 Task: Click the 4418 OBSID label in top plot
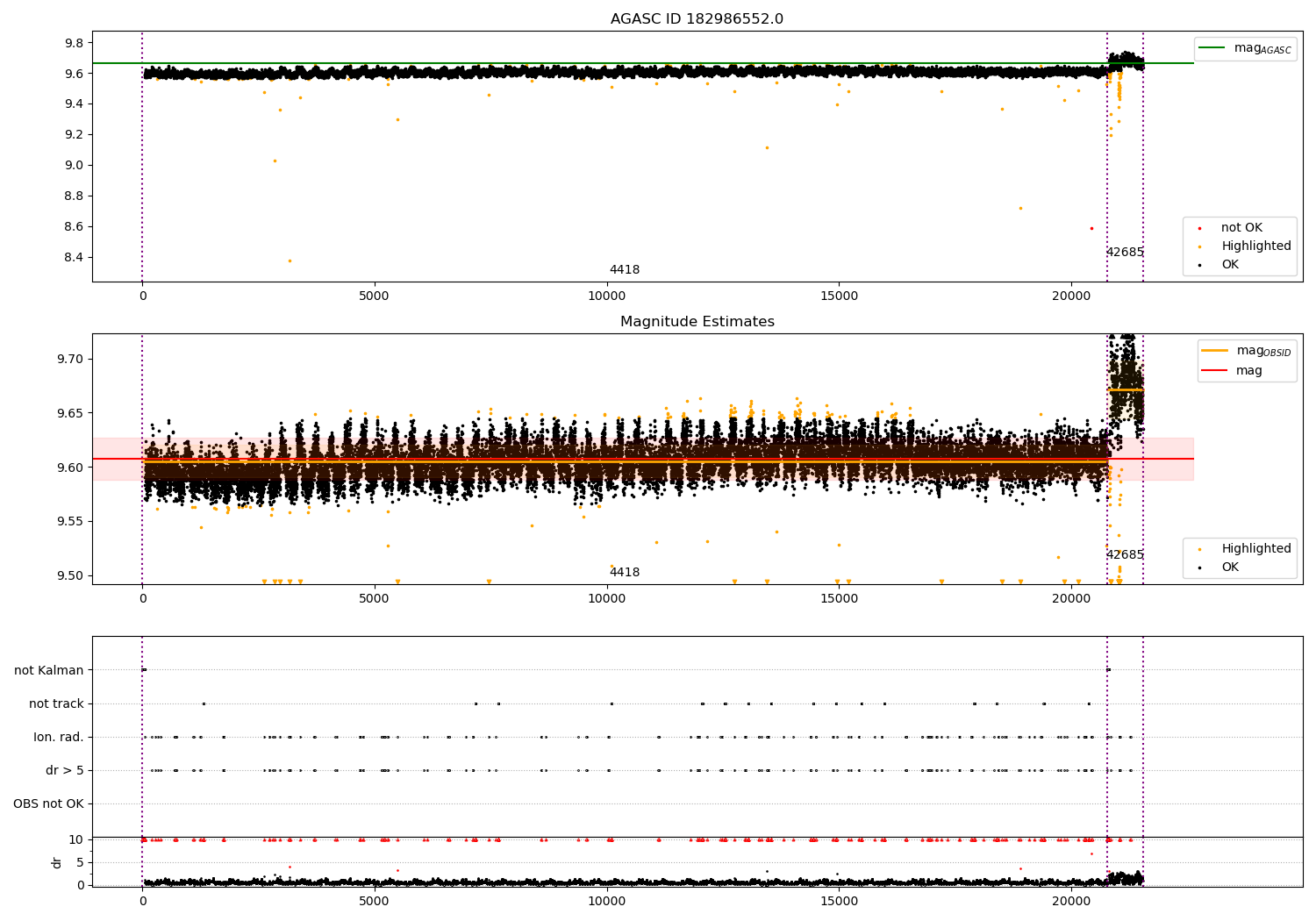pyautogui.click(x=625, y=270)
